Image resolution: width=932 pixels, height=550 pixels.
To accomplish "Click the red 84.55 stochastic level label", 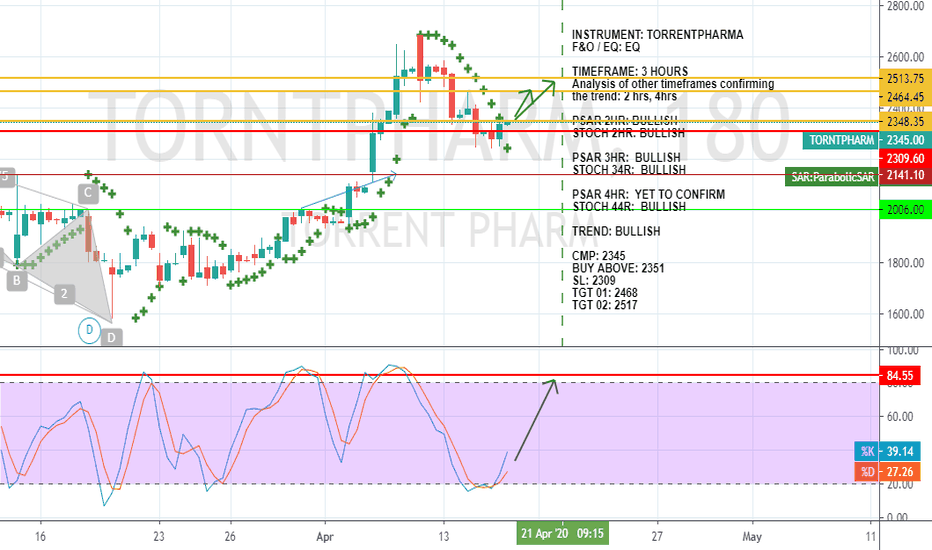I will click(x=900, y=376).
